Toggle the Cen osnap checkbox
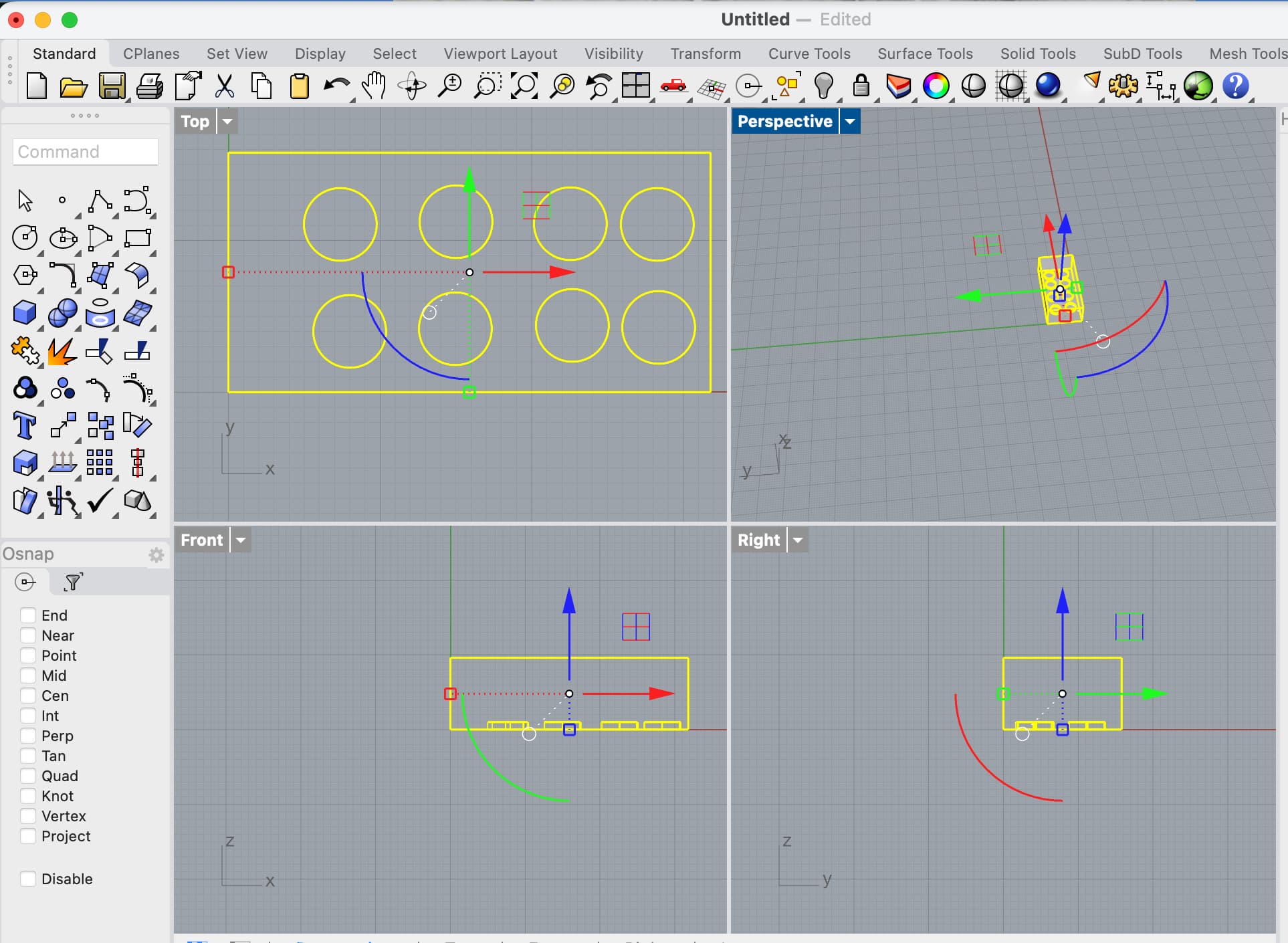The width and height of the screenshot is (1288, 943). click(x=28, y=696)
